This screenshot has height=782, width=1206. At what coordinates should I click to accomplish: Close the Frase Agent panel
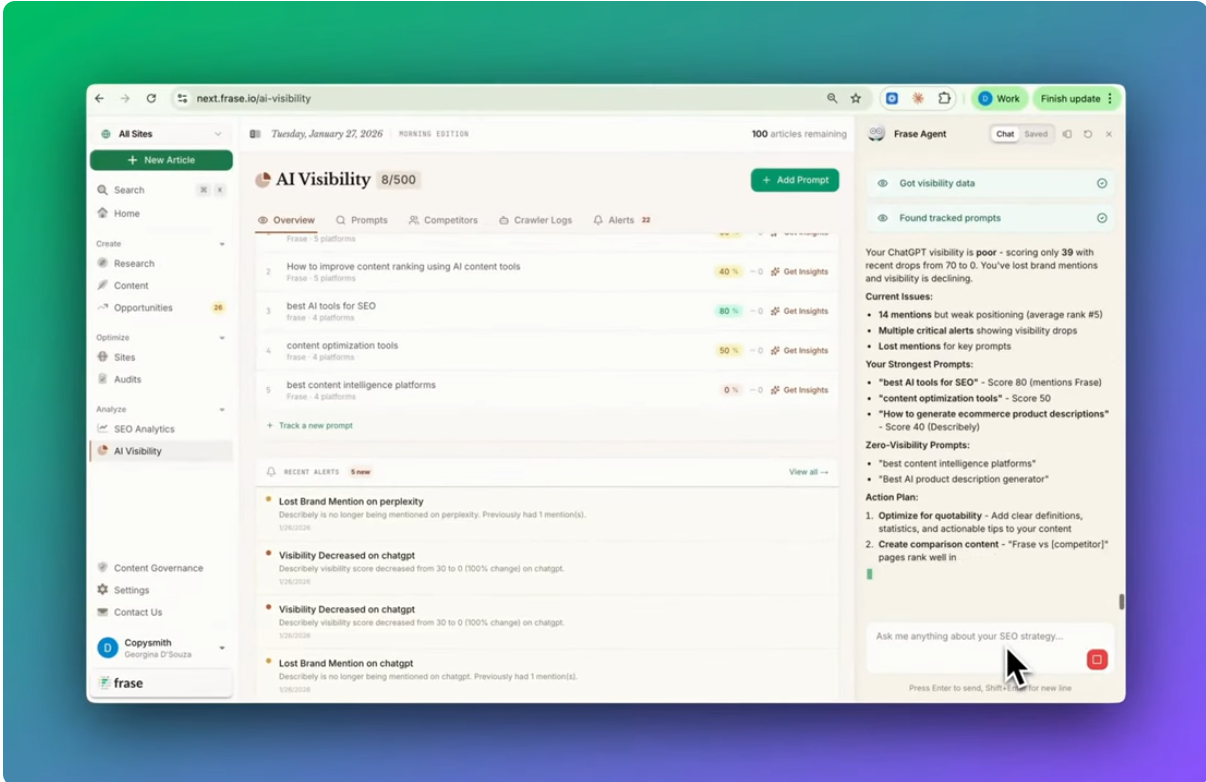(x=1109, y=134)
